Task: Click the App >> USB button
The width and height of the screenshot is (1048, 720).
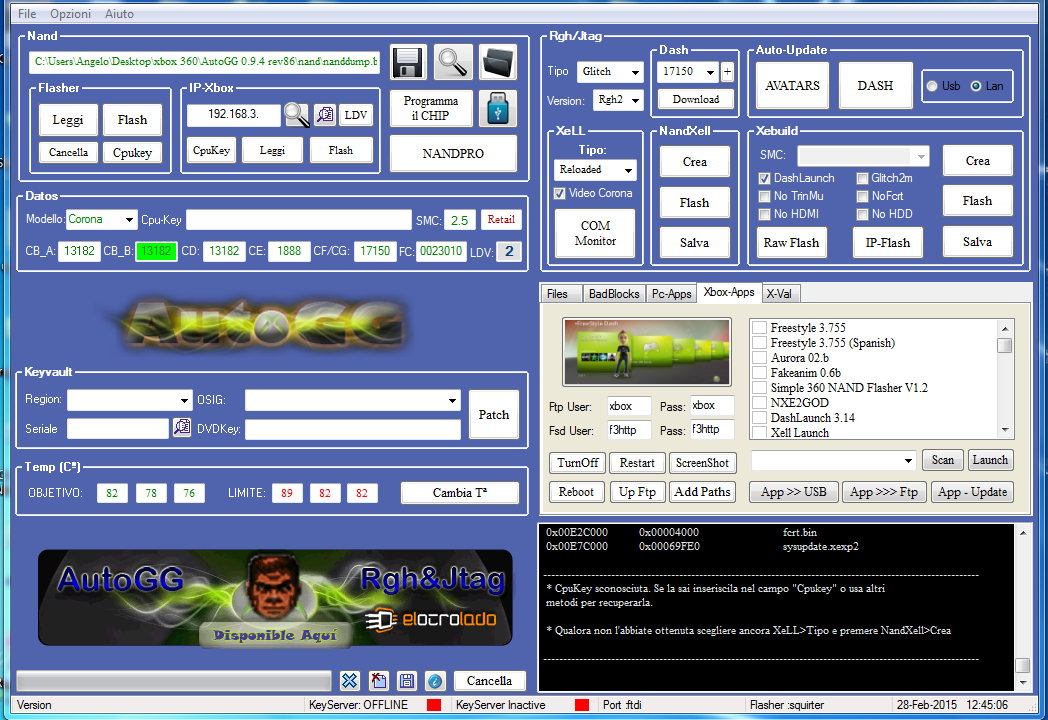Action: click(793, 492)
